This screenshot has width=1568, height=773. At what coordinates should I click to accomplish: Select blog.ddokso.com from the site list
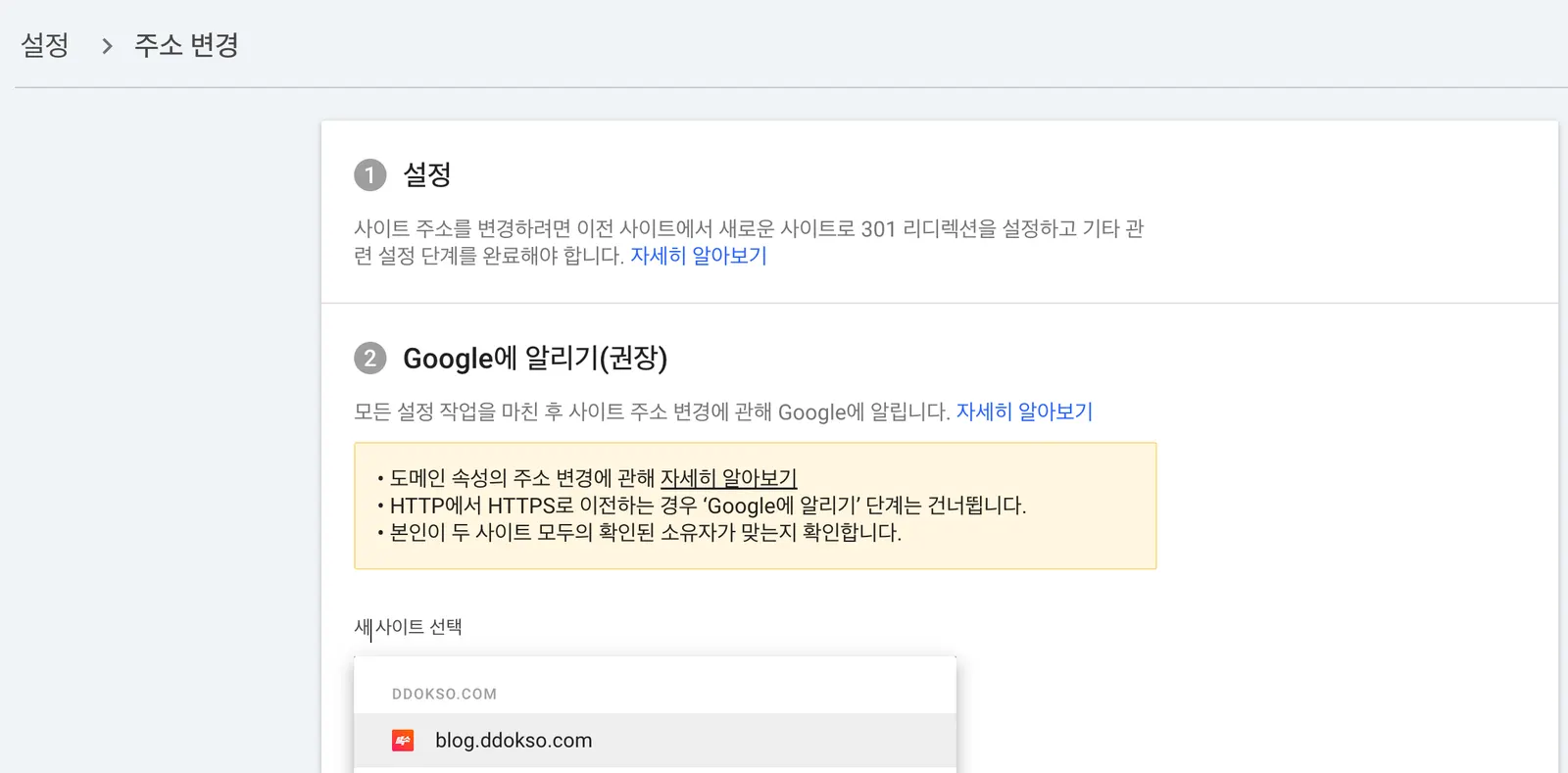click(655, 741)
